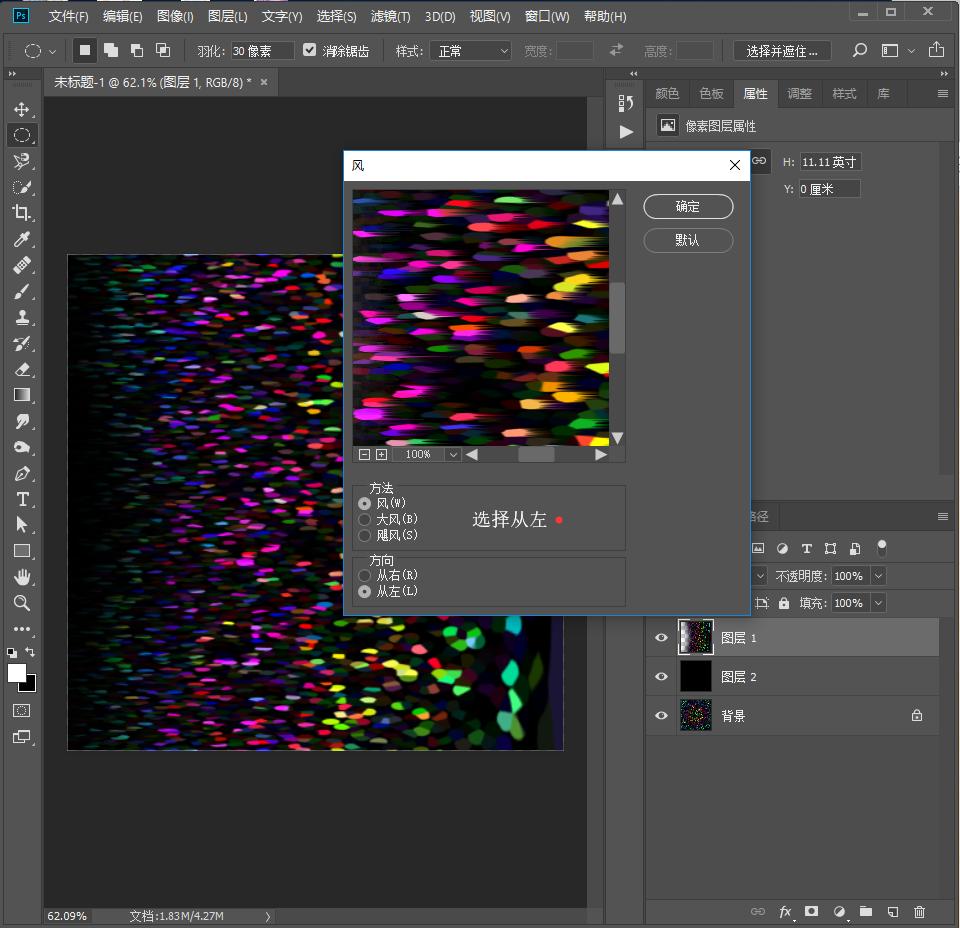Select the 大风(B) method radio button
Viewport: 960px width, 928px height.
(365, 519)
